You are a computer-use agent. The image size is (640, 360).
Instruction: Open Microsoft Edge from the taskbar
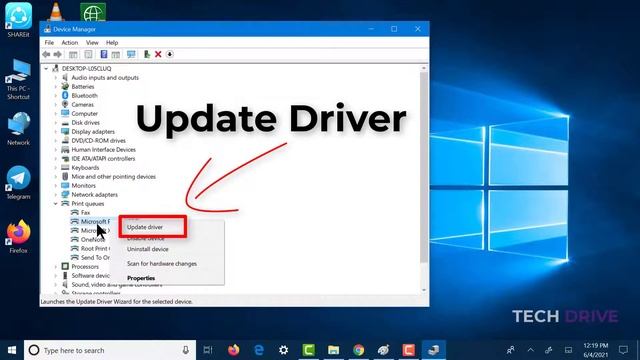259,350
